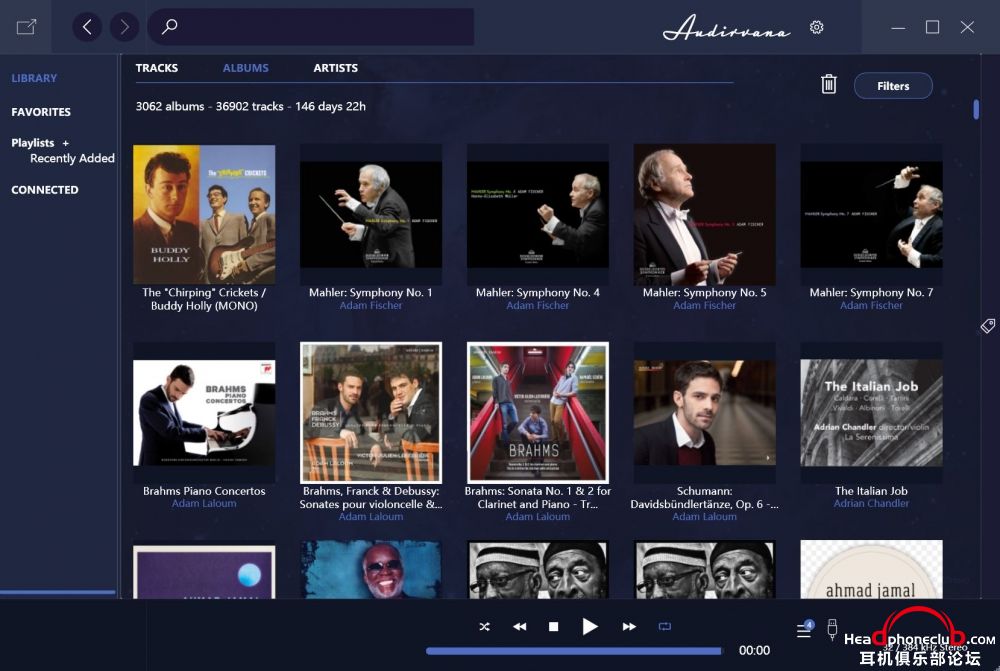Viewport: 1000px width, 671px height.
Task: Toggle repeat mode
Action: point(665,626)
